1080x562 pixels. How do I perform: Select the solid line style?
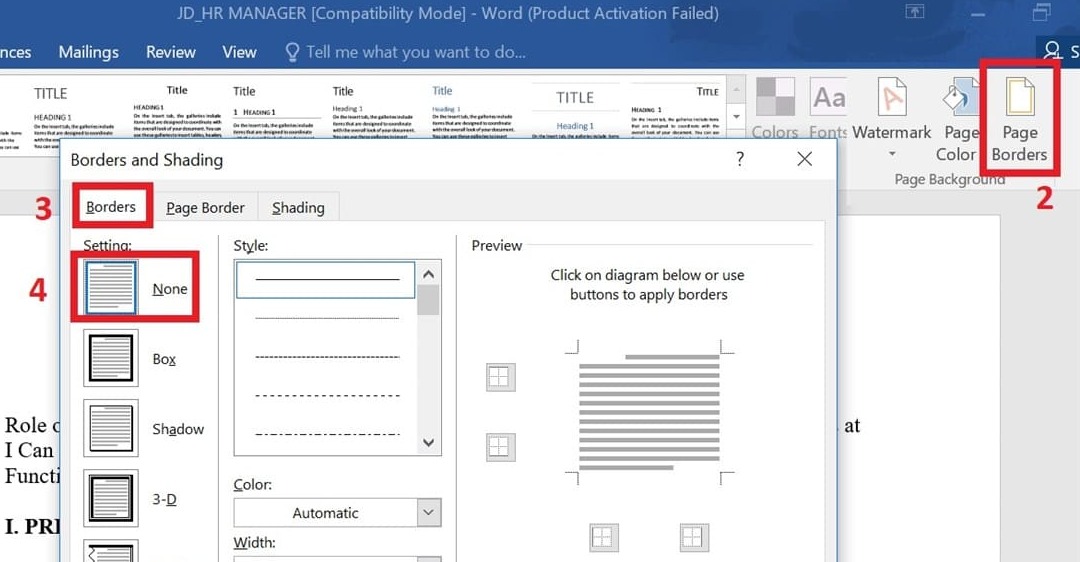[x=326, y=279]
